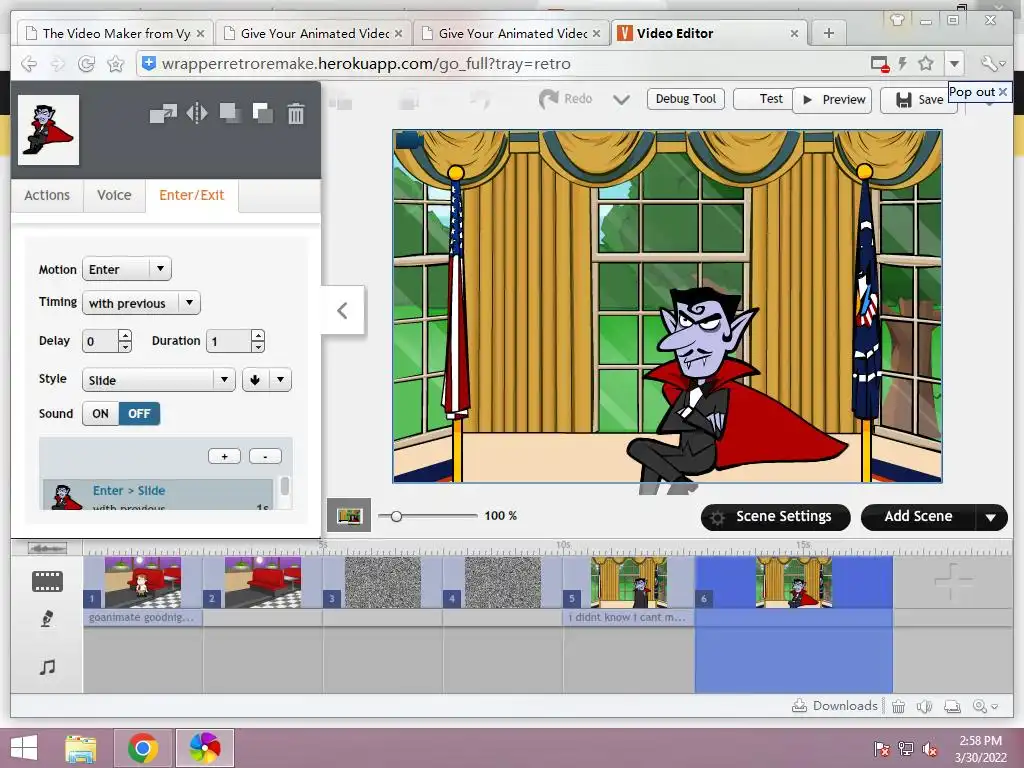
Task: Open Downloads in the browser status bar
Action: pos(835,706)
